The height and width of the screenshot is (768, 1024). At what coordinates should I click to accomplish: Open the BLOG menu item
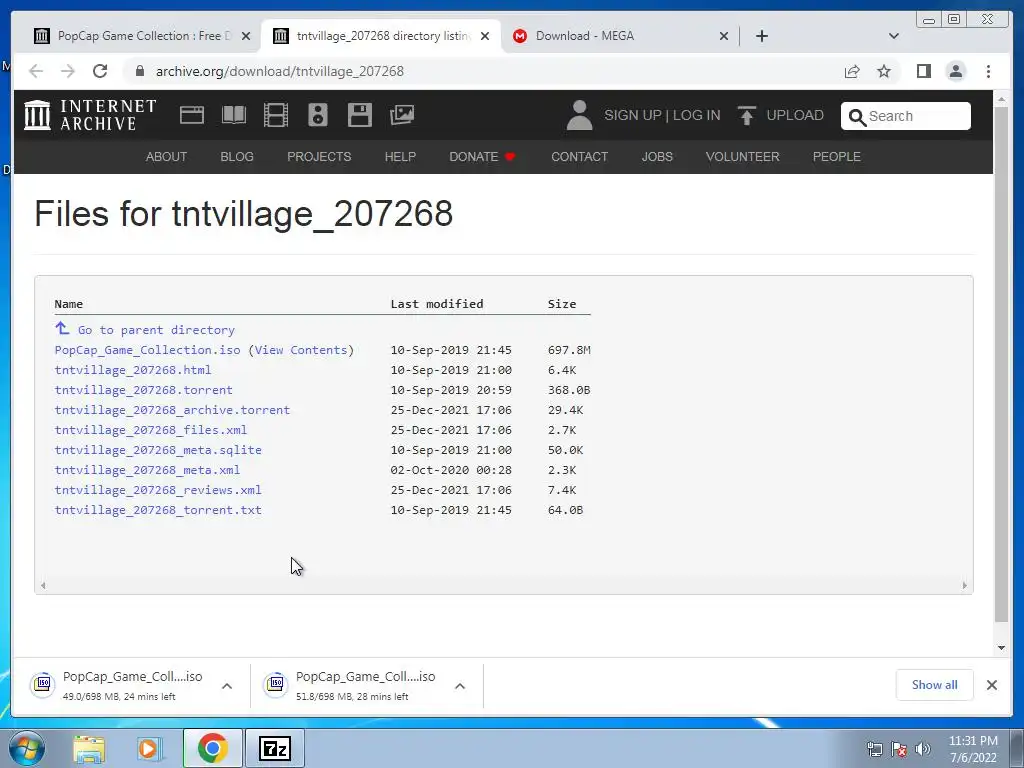tap(236, 157)
